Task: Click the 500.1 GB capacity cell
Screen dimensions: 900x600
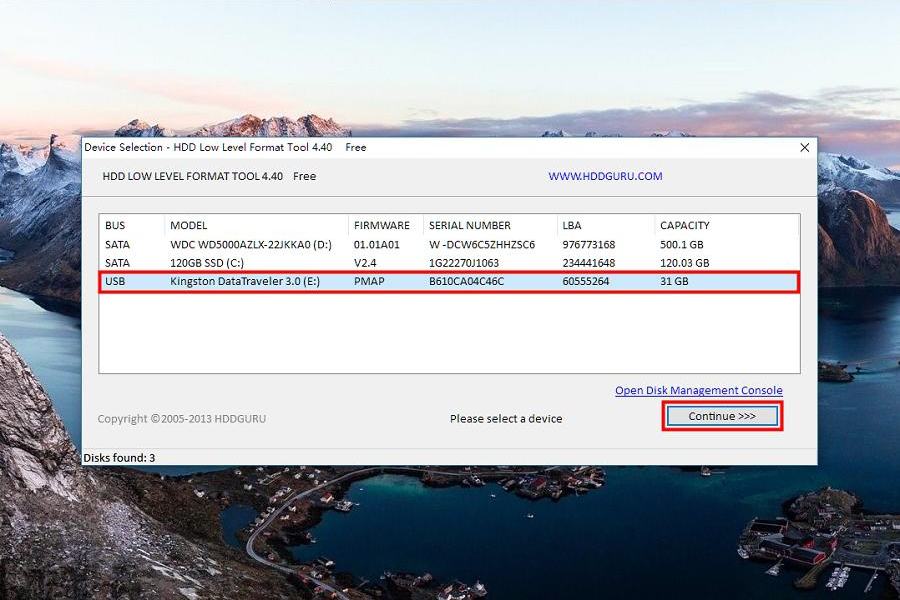Action: 681,245
